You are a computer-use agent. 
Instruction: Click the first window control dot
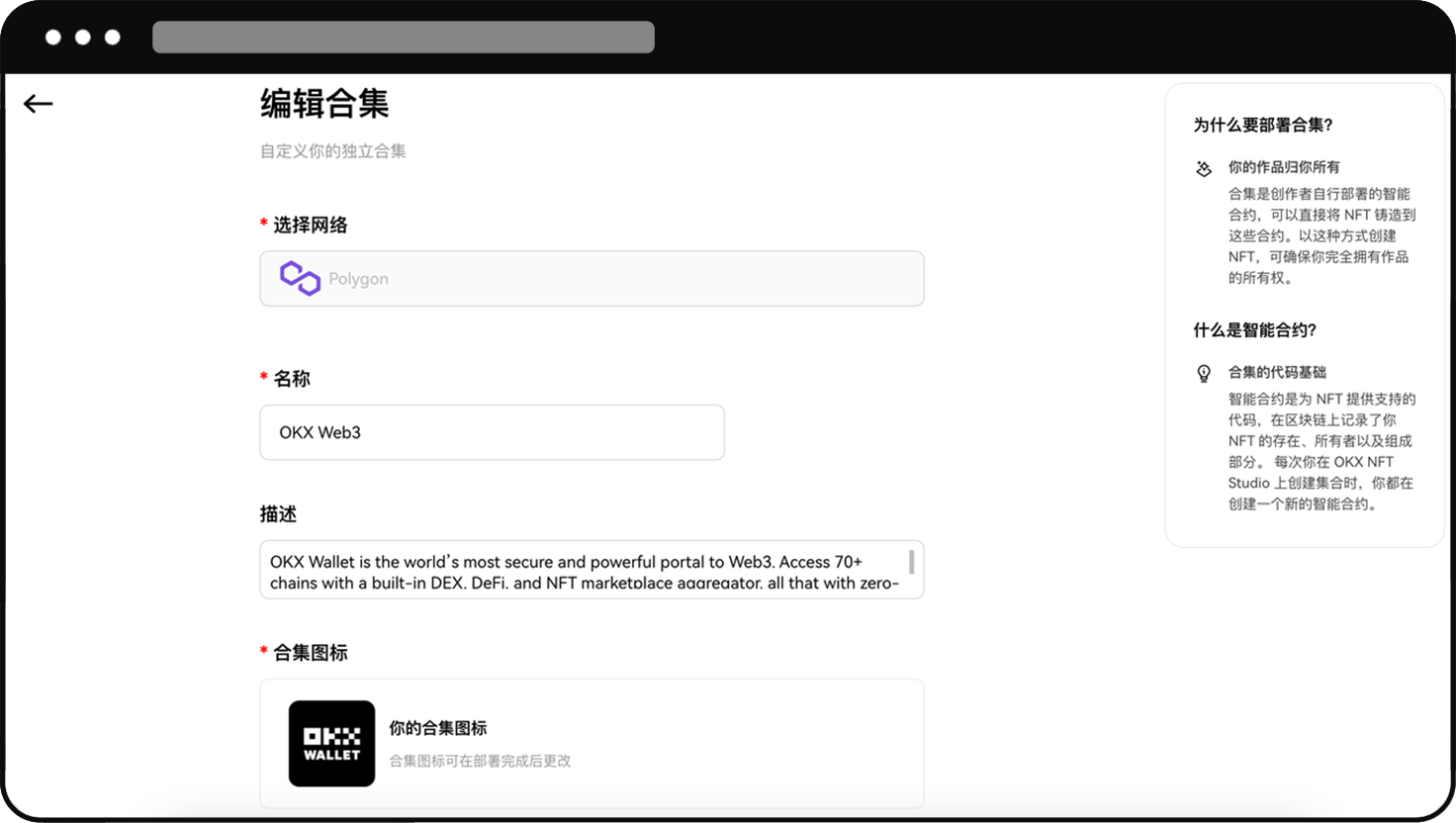pyautogui.click(x=53, y=38)
